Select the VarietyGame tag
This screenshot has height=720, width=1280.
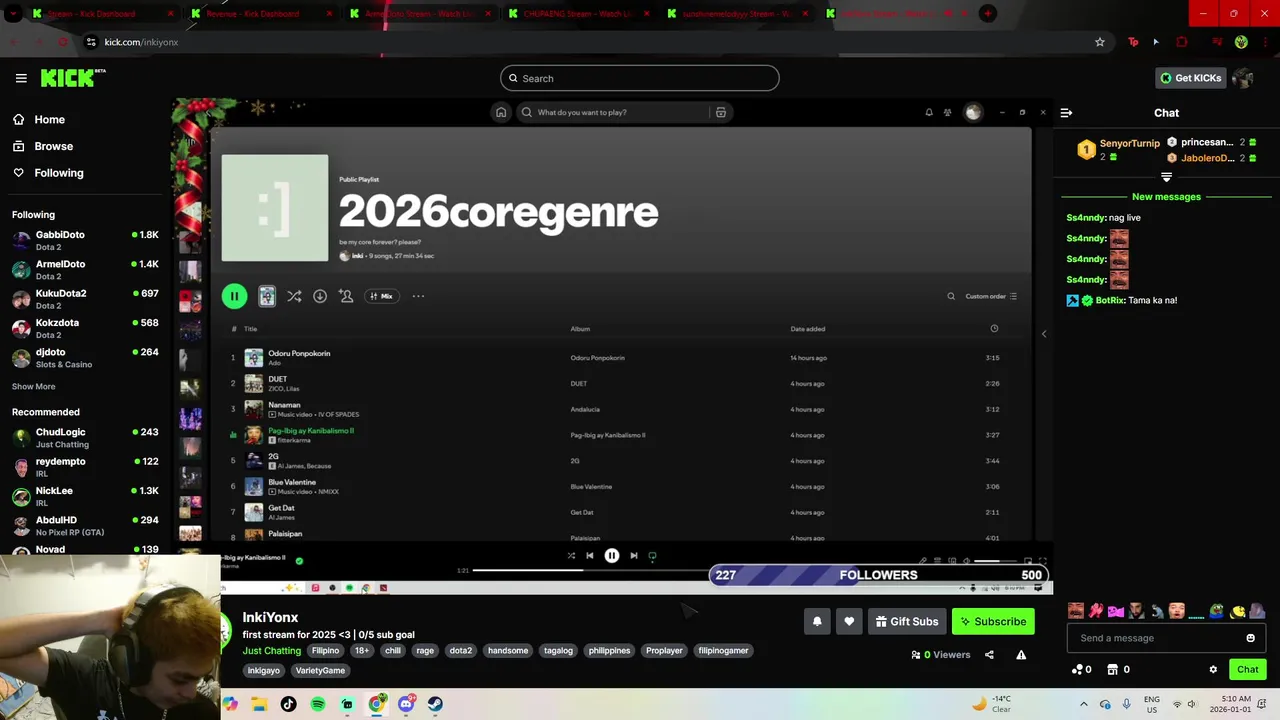click(320, 671)
